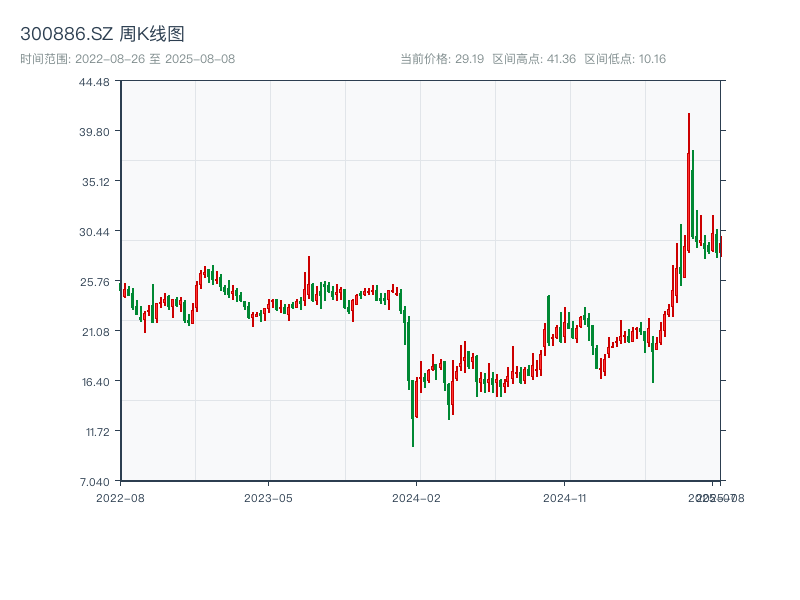
Task: Select the 2023-05 x-axis date label
Action: point(268,497)
